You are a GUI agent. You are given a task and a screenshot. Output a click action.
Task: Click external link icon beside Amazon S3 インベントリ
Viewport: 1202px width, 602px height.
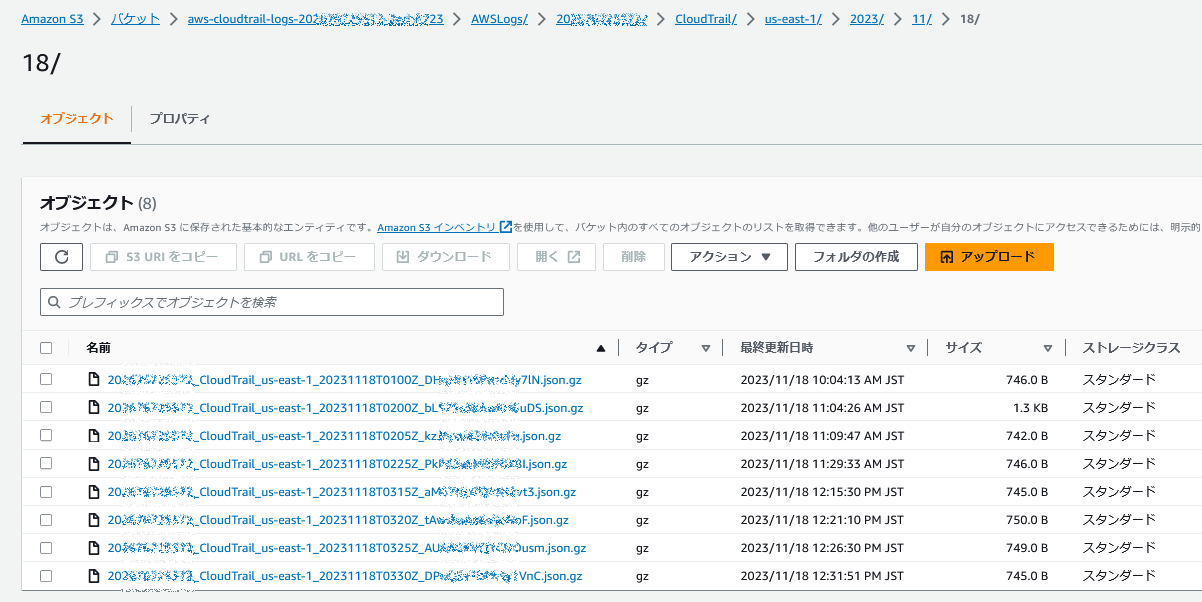(x=506, y=227)
